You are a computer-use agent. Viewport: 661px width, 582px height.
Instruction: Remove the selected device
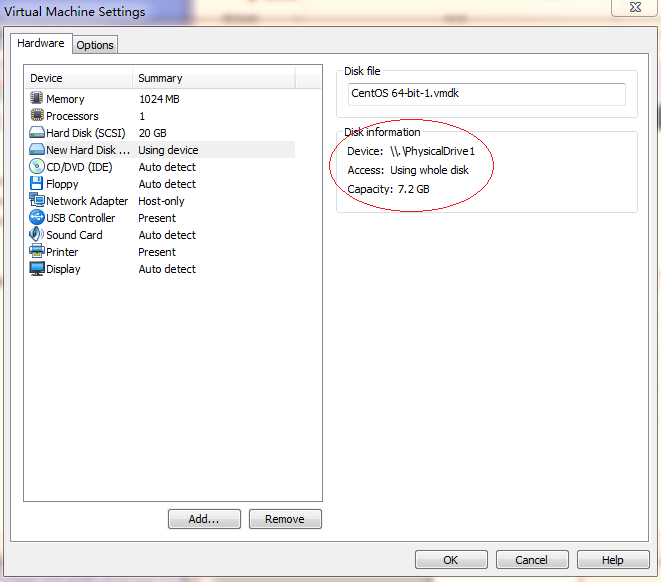[285, 519]
